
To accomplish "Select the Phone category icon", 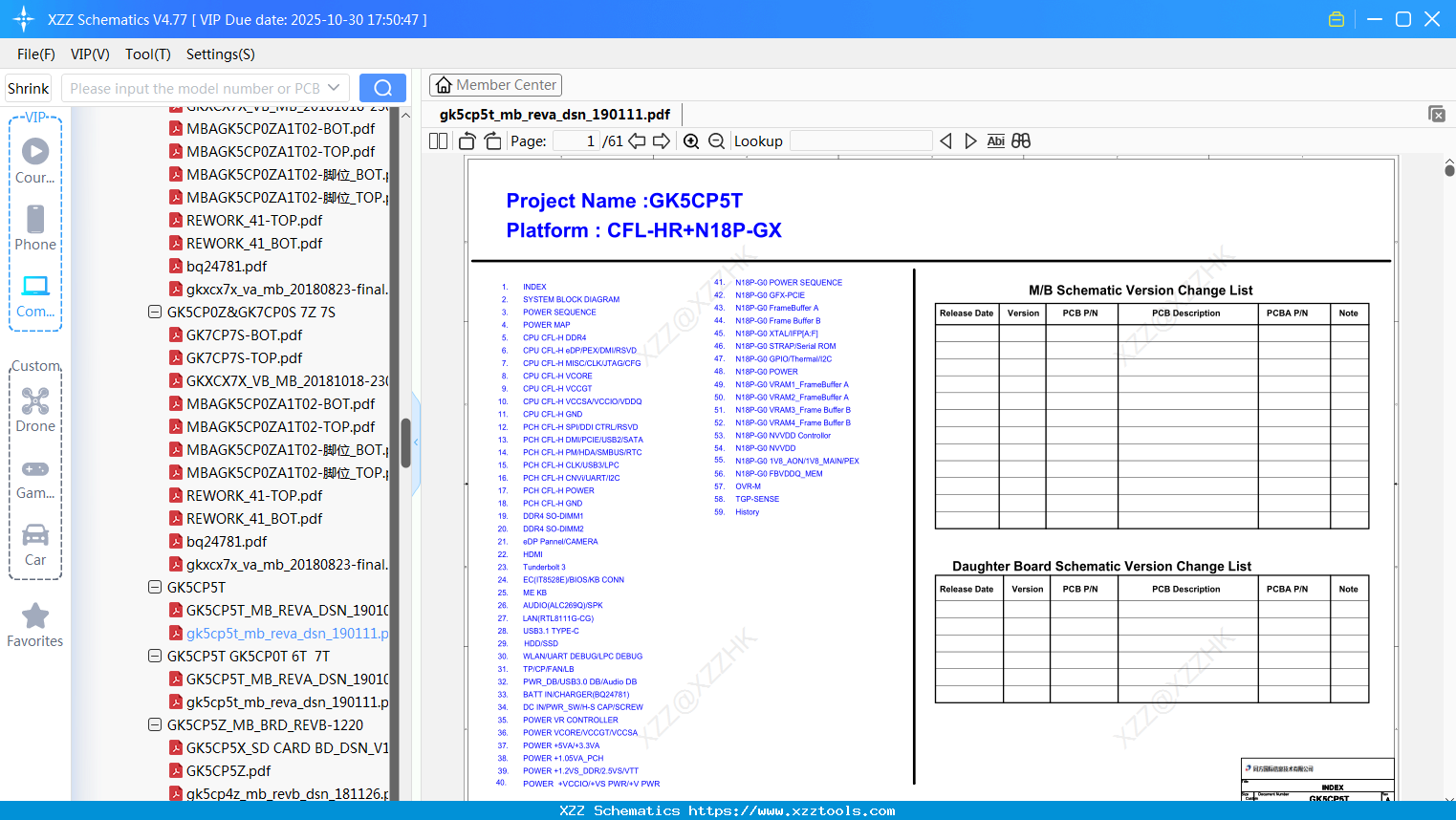I will [35, 227].
